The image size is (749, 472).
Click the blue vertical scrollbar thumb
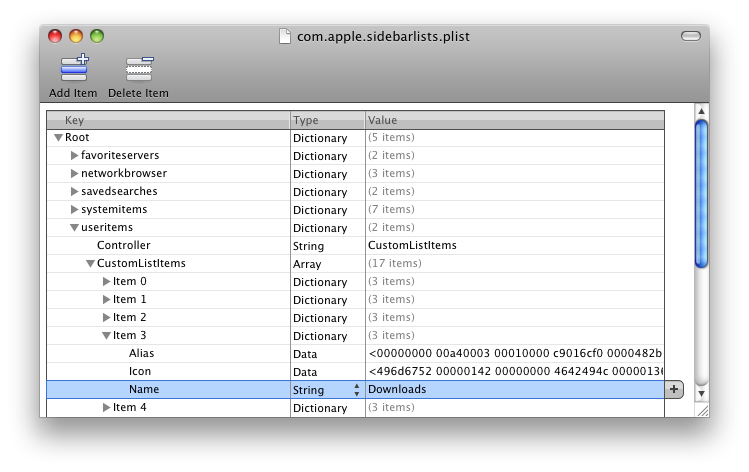(x=701, y=194)
